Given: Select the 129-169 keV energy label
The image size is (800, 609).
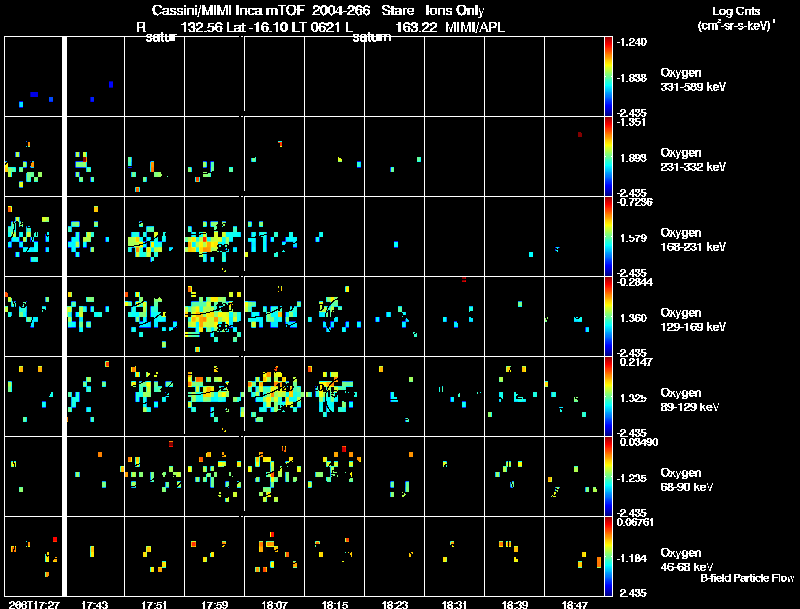Looking at the screenshot, I should point(693,327).
